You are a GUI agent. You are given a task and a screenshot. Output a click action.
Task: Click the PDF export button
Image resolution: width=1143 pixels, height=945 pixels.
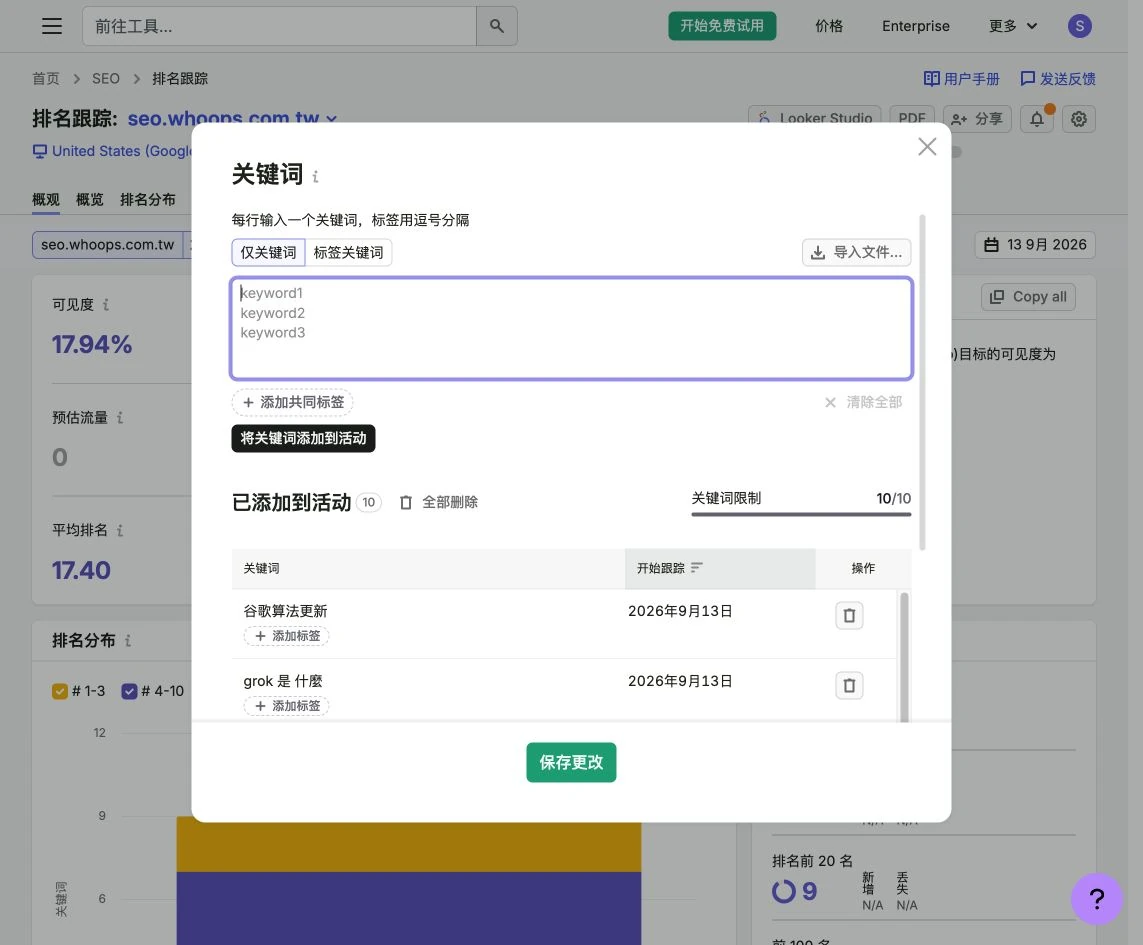[x=912, y=119]
